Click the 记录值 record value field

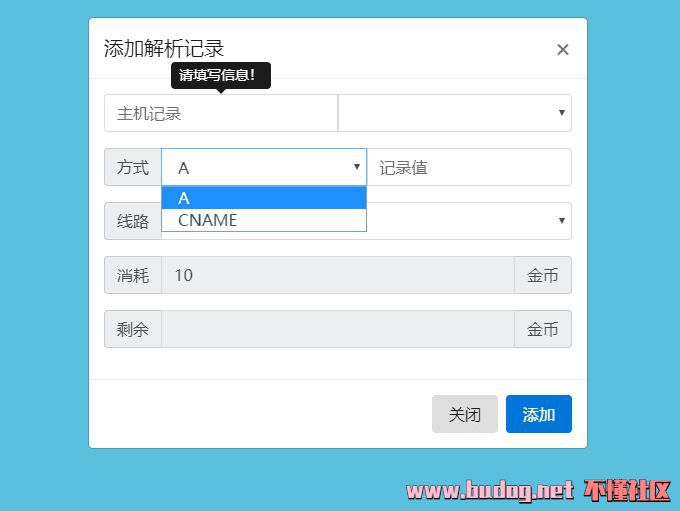[469, 167]
